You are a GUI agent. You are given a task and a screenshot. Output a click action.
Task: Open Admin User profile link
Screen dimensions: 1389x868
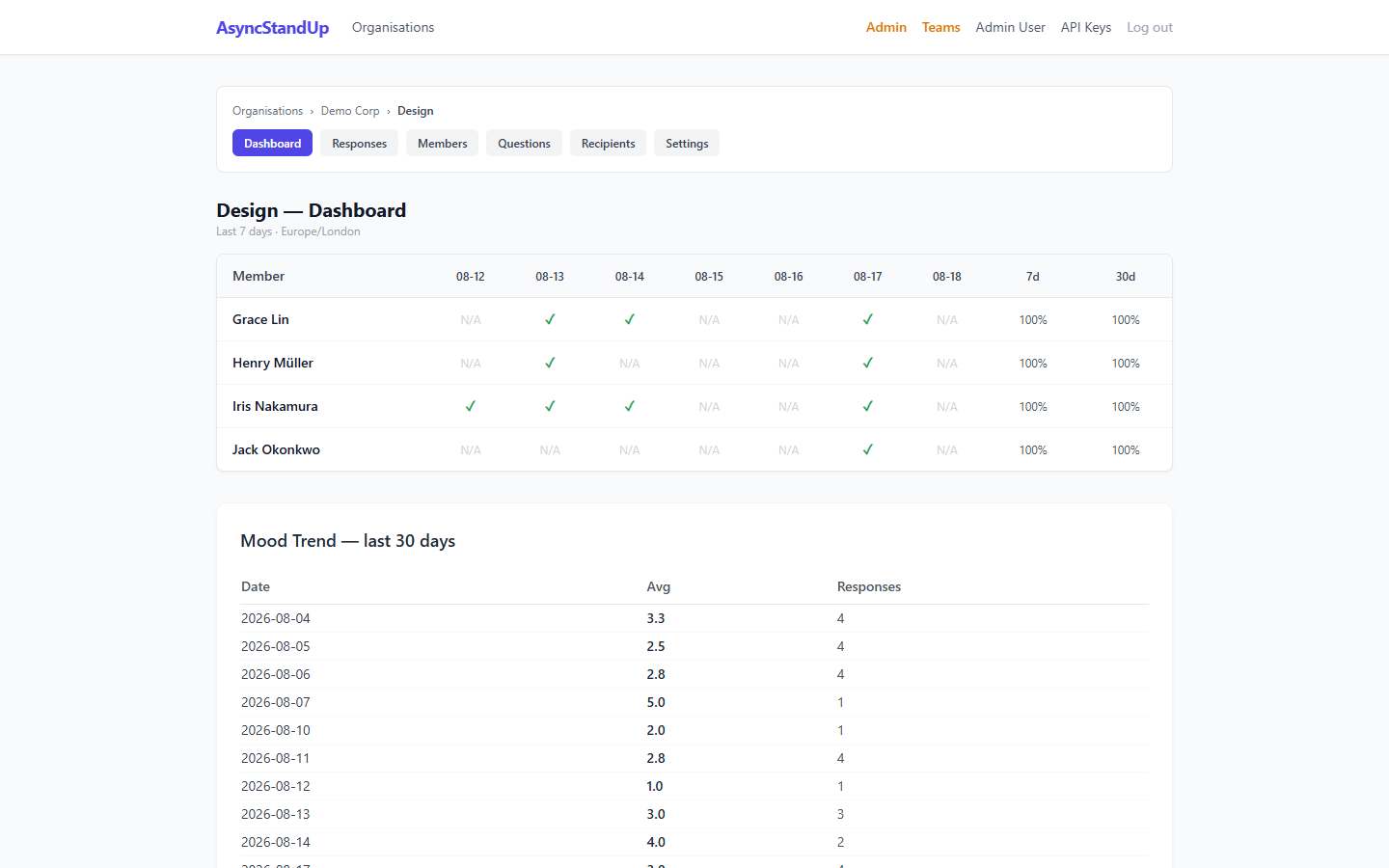pyautogui.click(x=1010, y=27)
